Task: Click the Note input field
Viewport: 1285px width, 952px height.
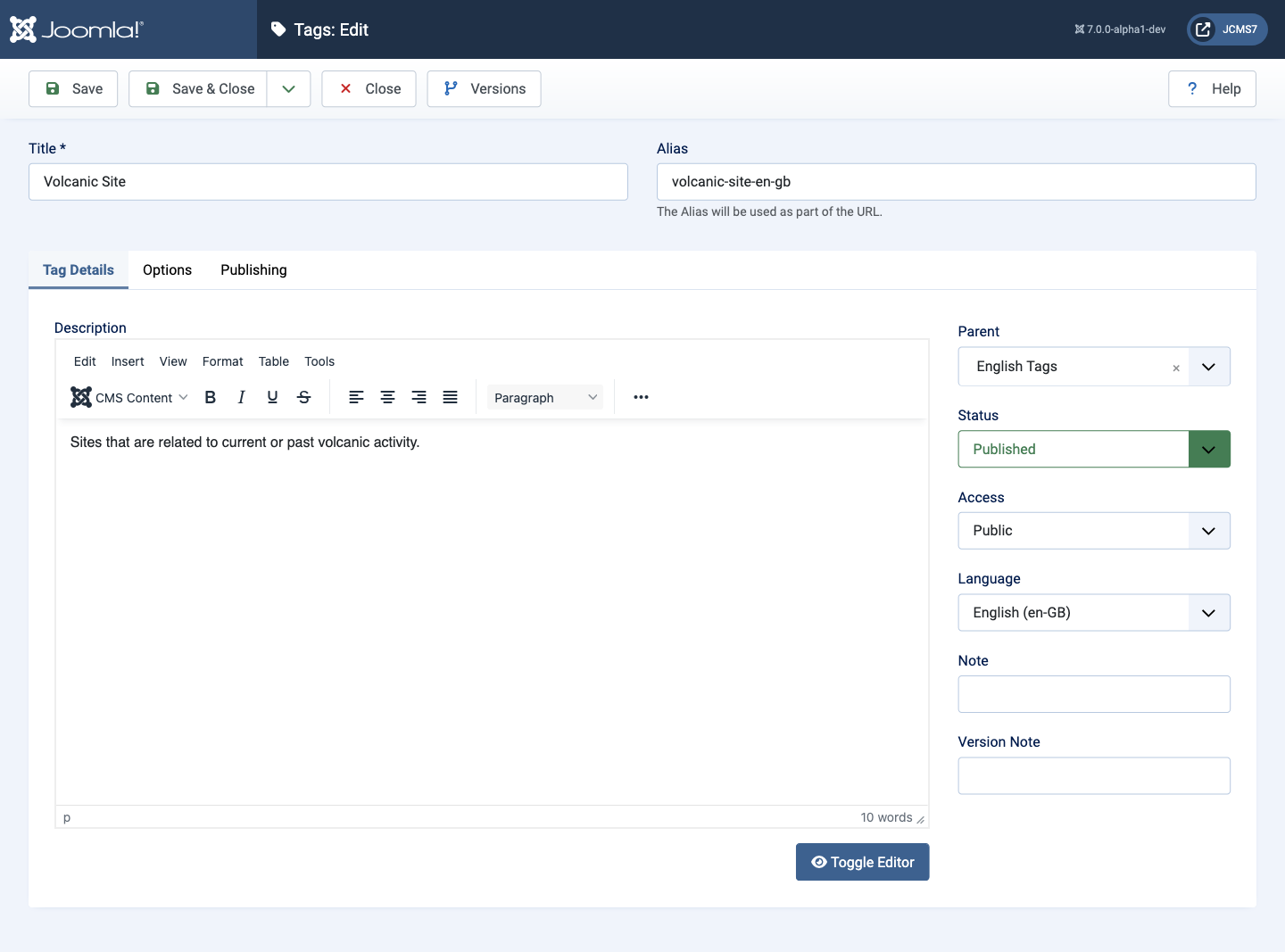Action: [1094, 694]
